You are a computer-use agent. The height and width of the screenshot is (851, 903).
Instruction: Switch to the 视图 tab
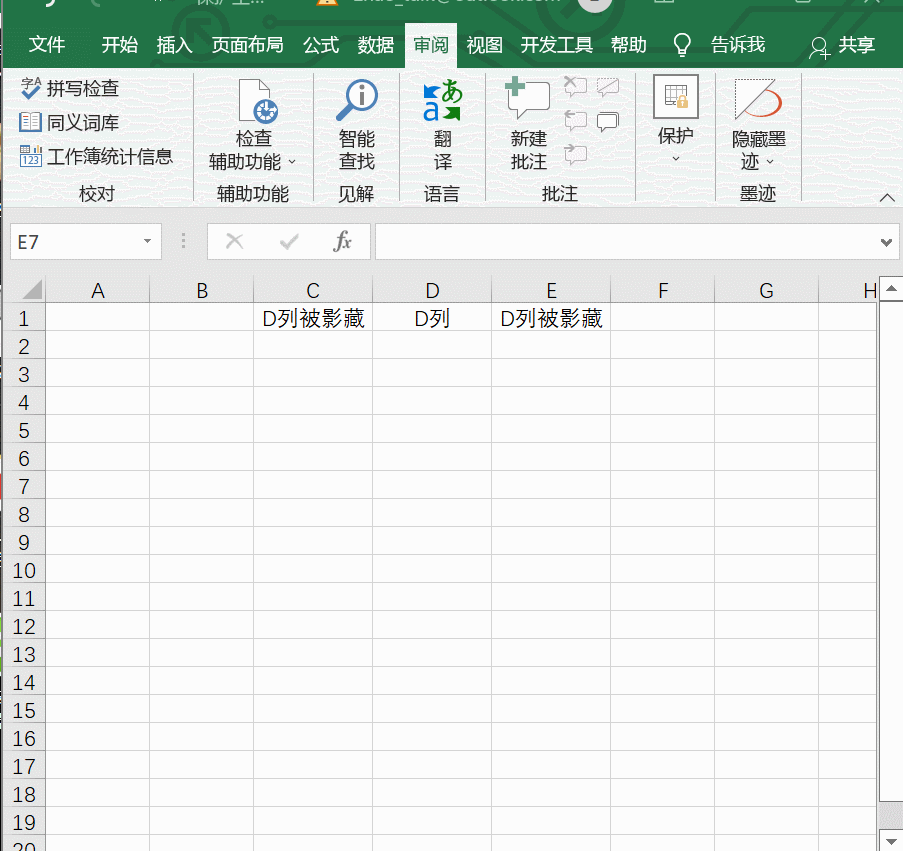coord(484,45)
